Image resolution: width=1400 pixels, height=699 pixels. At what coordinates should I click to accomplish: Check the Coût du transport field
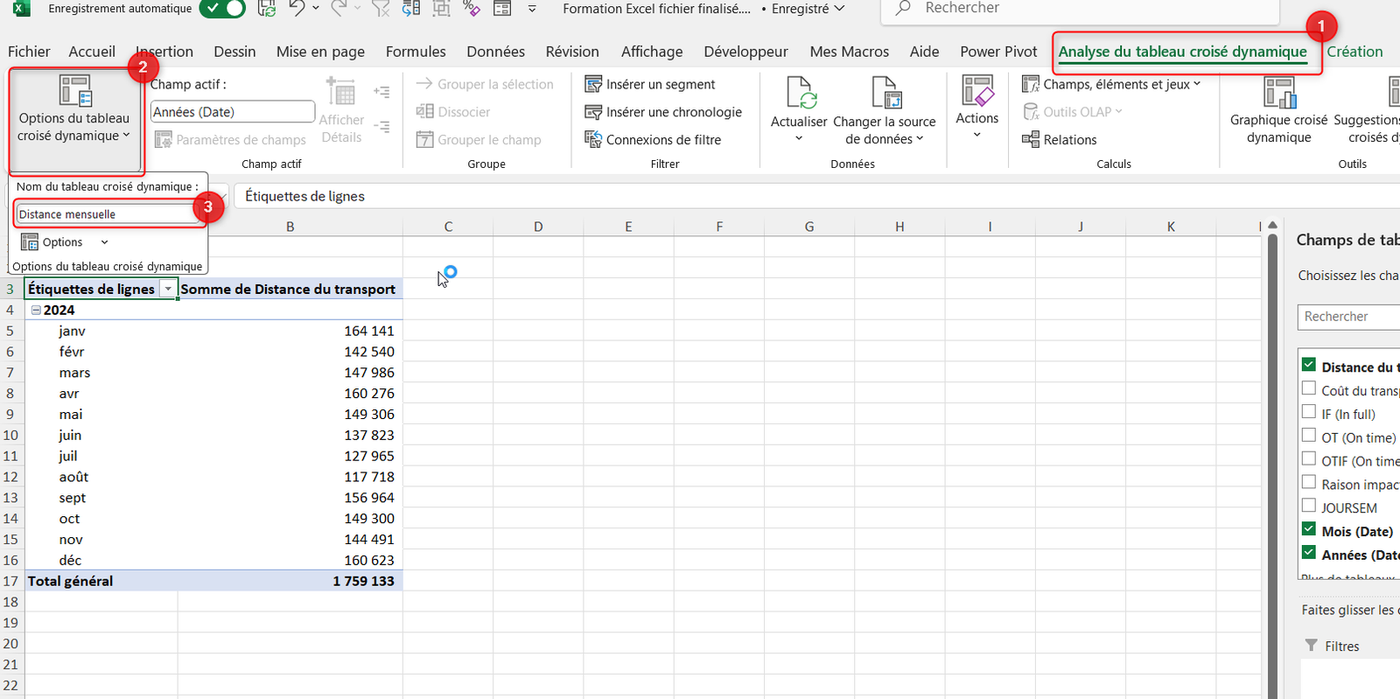click(x=1309, y=389)
